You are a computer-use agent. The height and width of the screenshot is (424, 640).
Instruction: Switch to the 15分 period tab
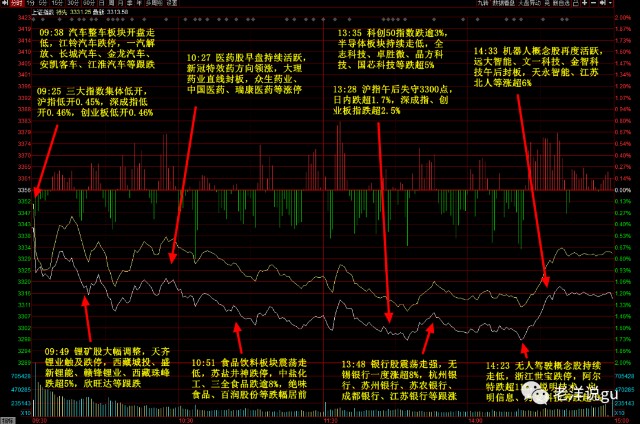coord(57,3)
